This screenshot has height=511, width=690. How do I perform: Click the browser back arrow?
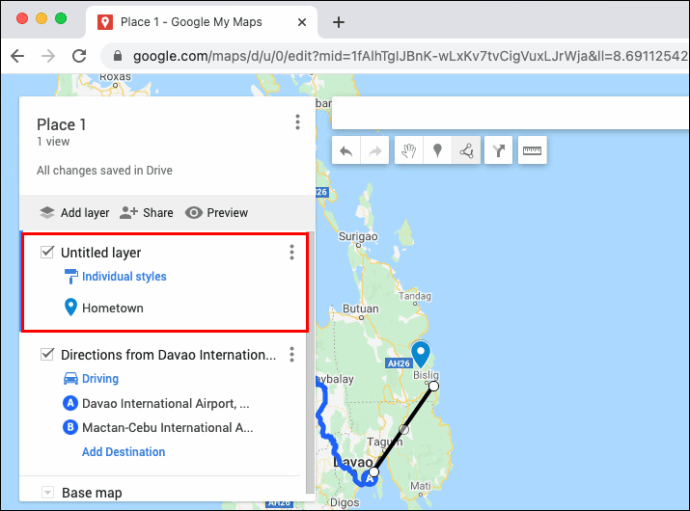(17, 56)
